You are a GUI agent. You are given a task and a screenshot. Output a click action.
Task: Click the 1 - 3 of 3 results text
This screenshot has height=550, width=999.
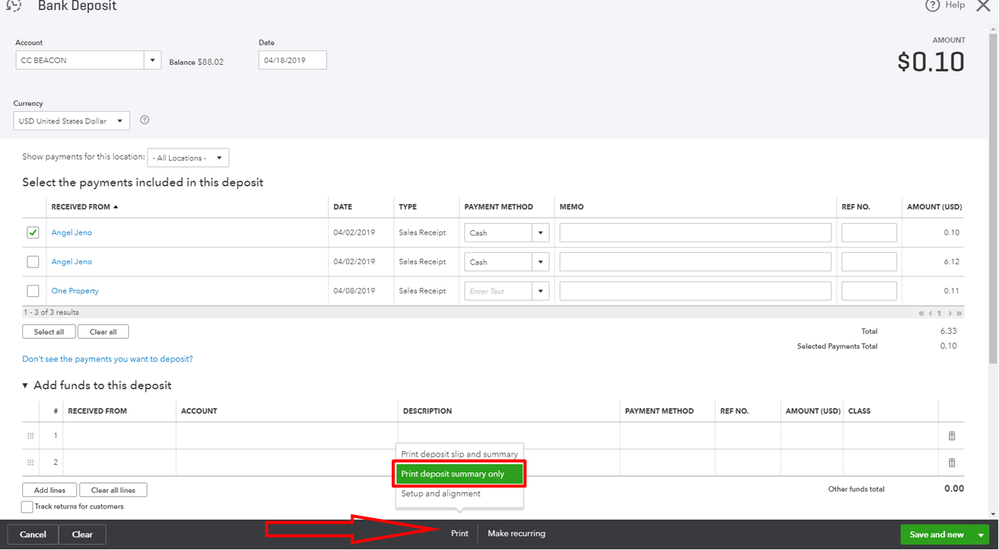point(51,312)
